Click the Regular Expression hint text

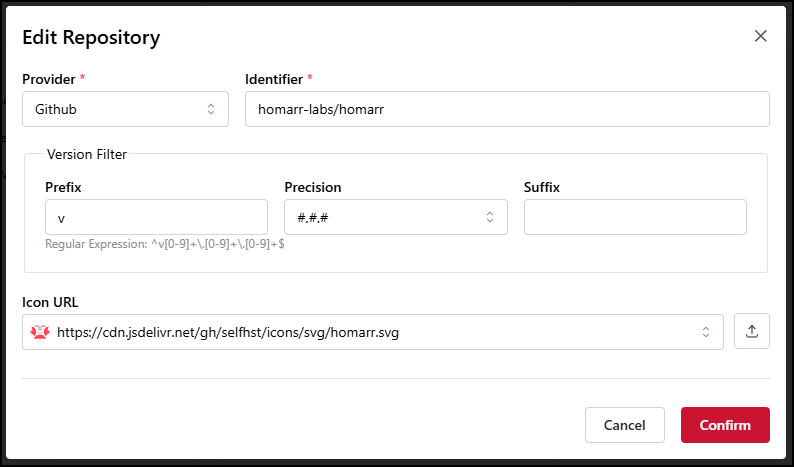tap(165, 244)
